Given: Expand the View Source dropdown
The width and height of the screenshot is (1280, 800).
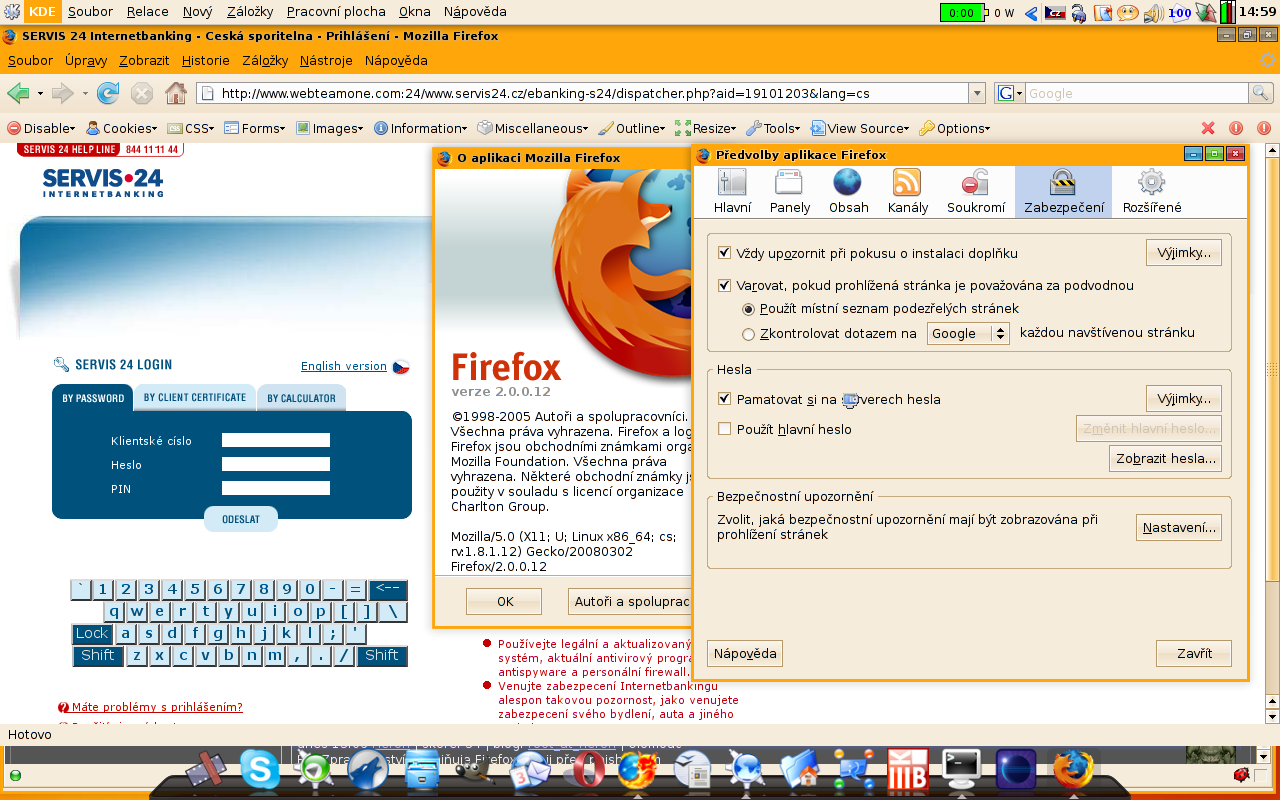Looking at the screenshot, I should pyautogui.click(x=859, y=128).
